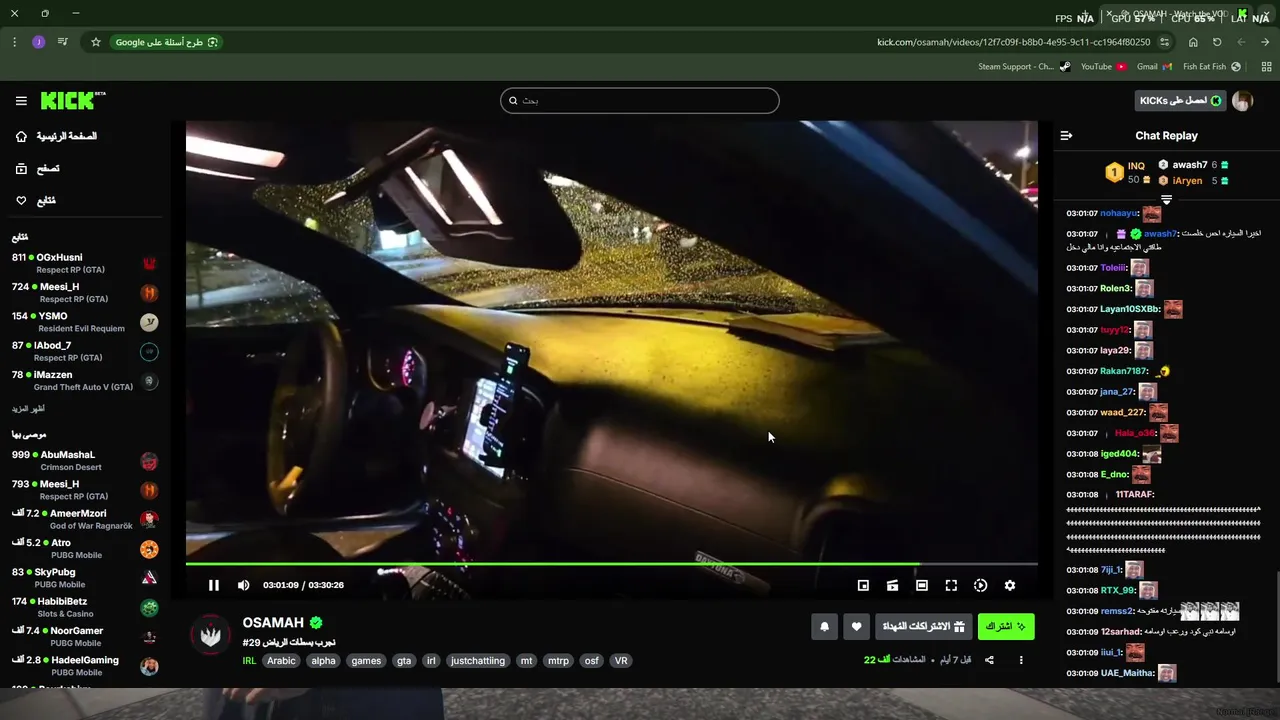Select the Arabic tag
Image resolution: width=1280 pixels, height=720 pixels.
point(281,661)
